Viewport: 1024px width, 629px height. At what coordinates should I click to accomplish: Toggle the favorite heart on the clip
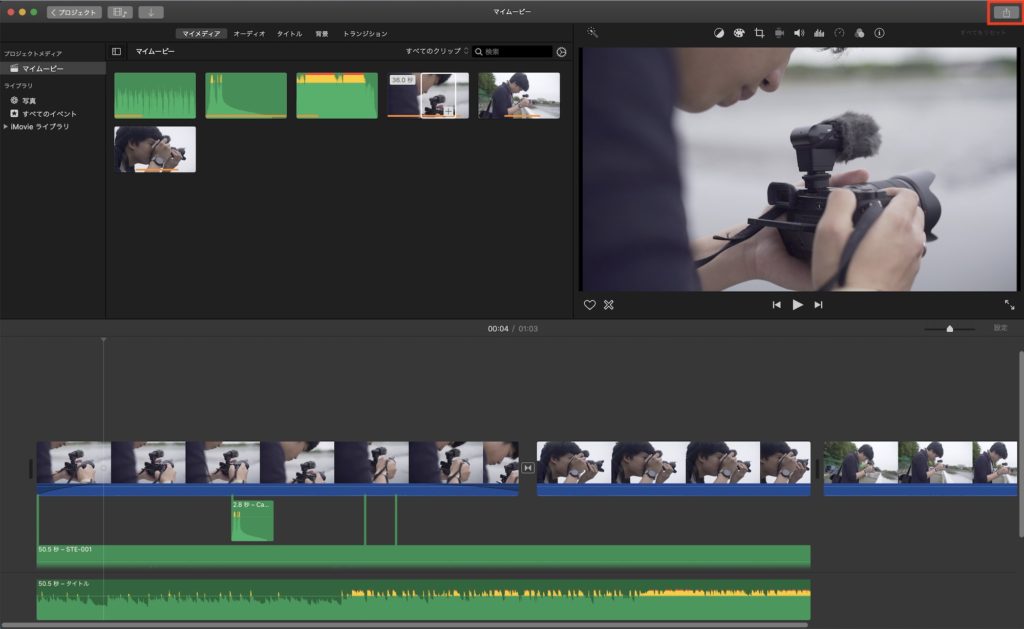click(590, 305)
